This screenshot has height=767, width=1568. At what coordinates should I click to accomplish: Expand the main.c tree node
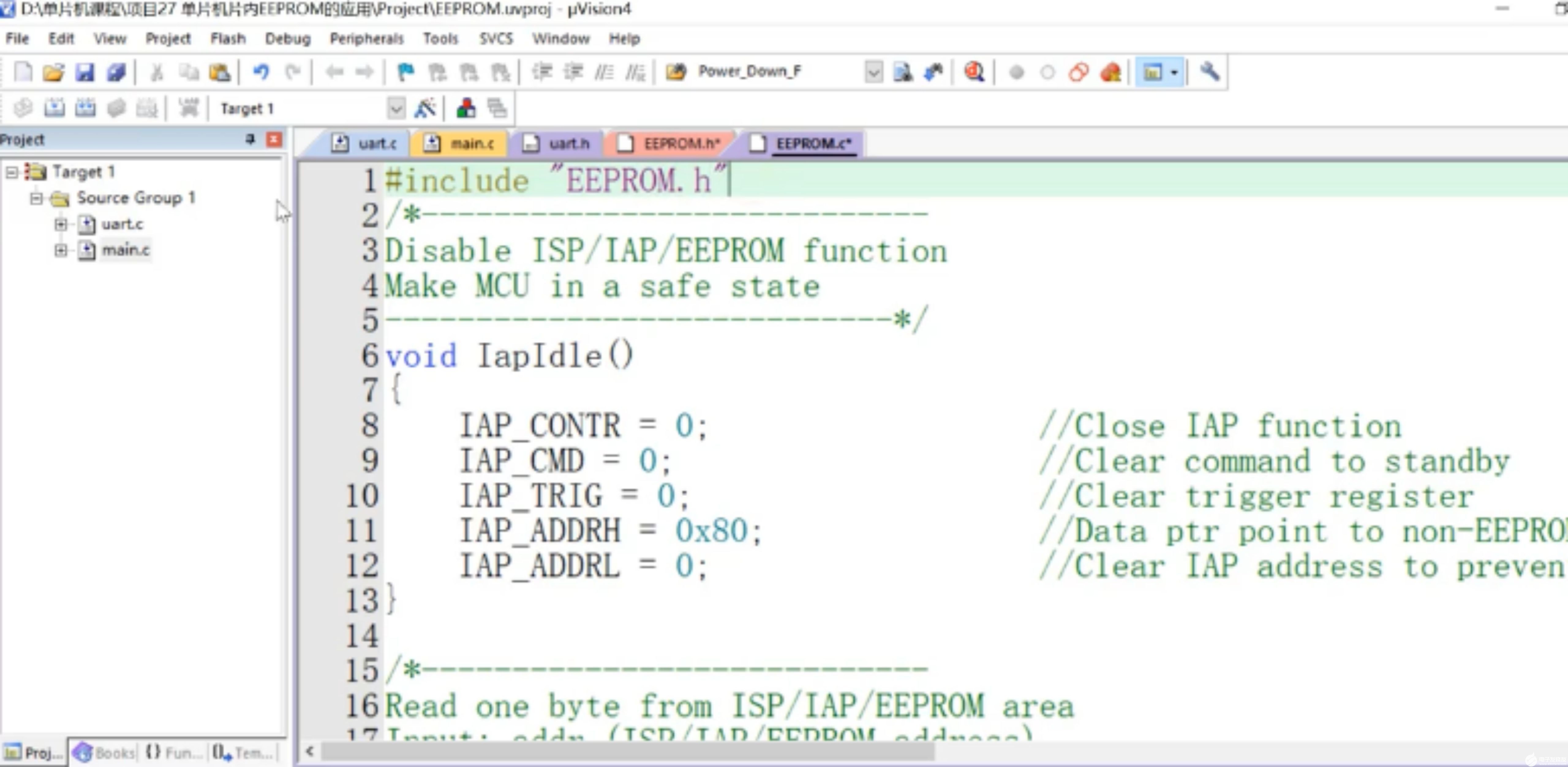coord(60,250)
